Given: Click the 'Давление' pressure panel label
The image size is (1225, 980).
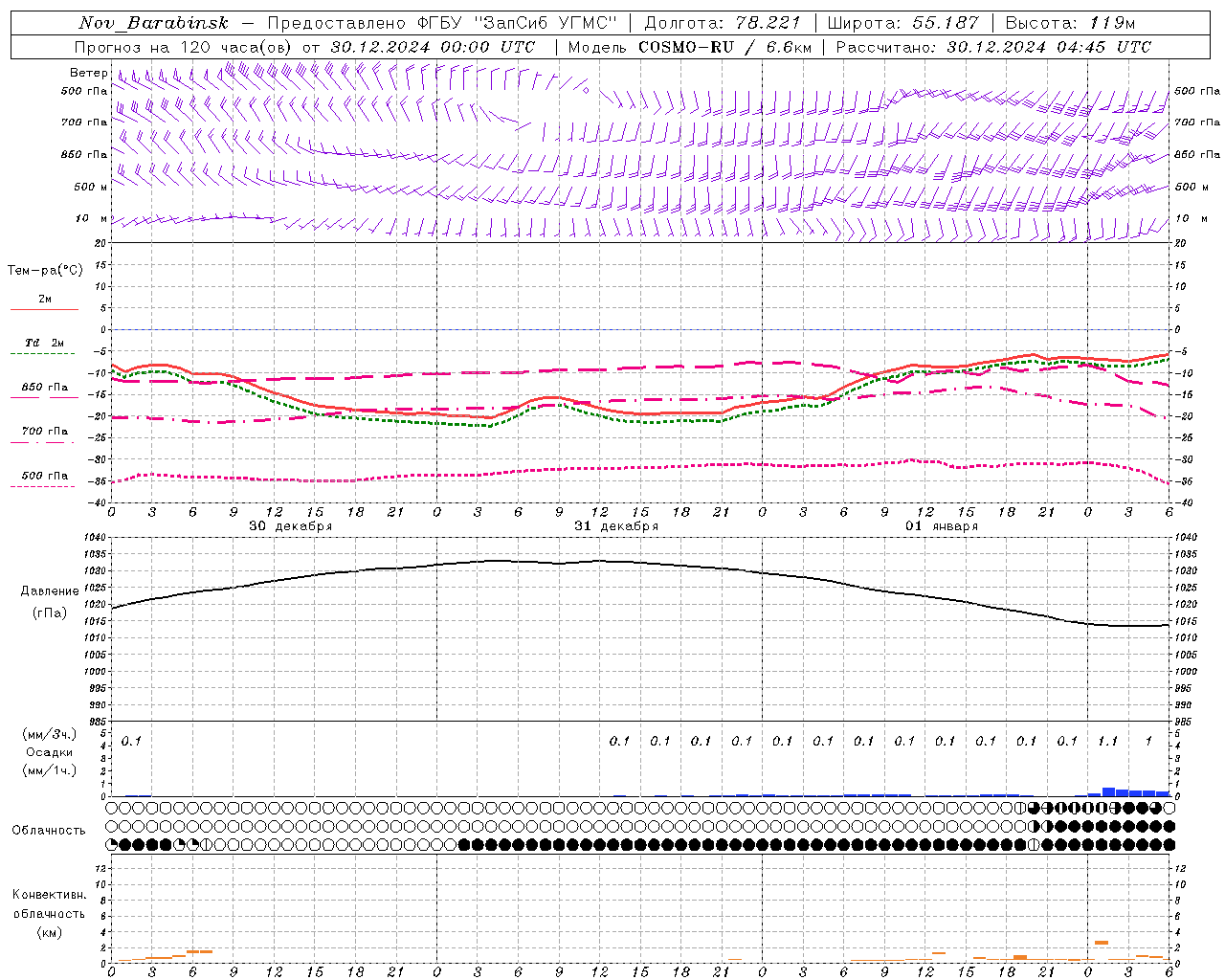Looking at the screenshot, I should pos(50,590).
